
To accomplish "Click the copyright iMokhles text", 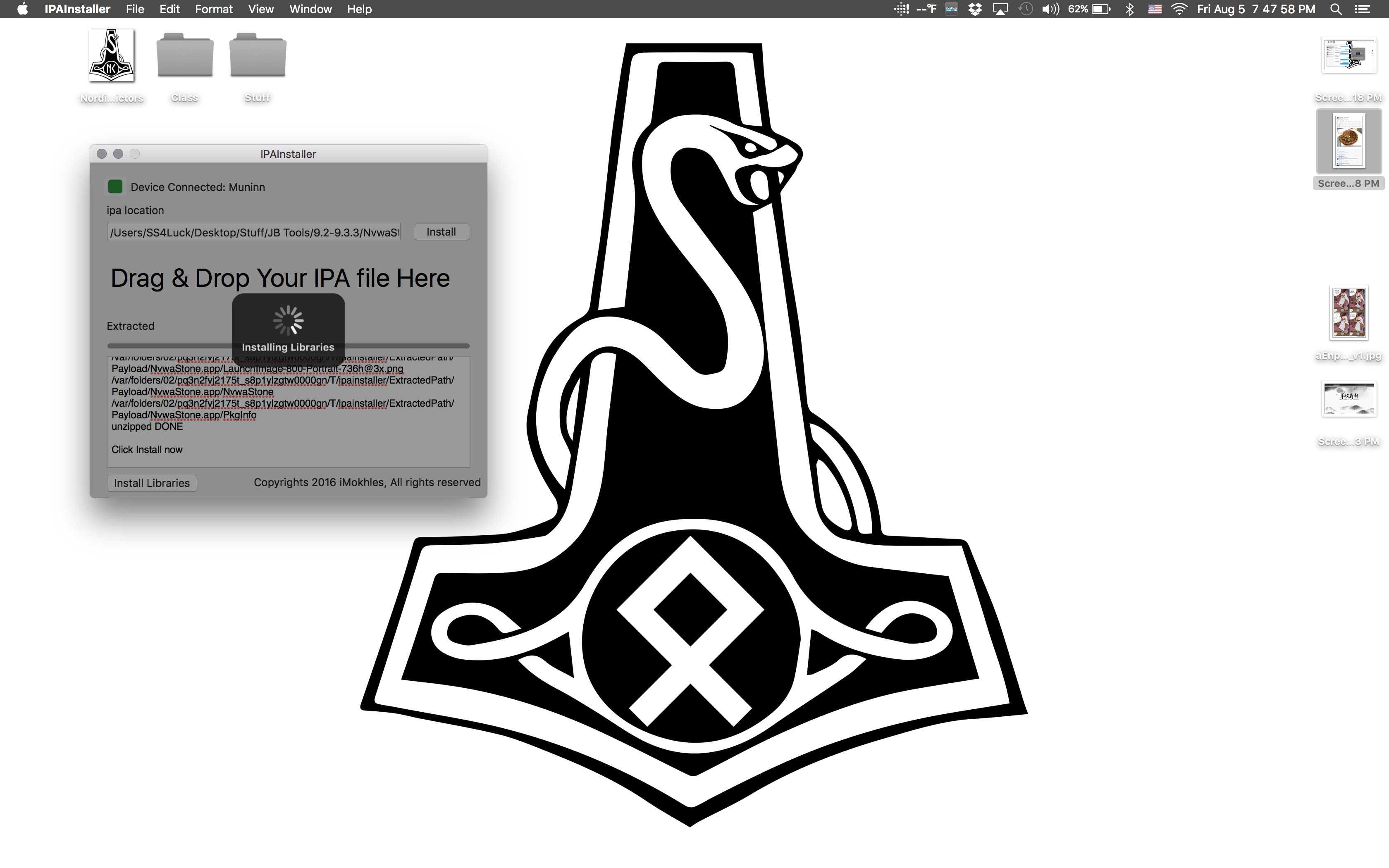I will [x=368, y=482].
